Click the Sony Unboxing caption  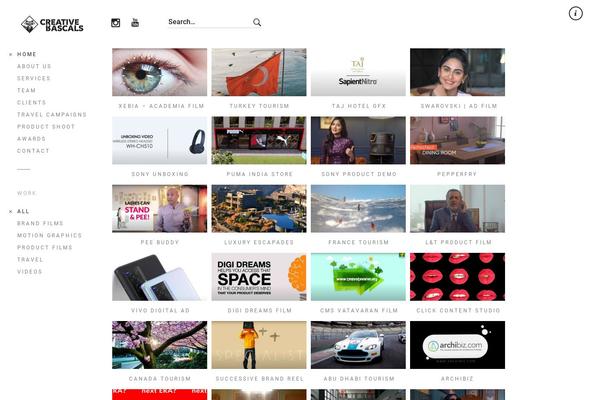point(160,174)
